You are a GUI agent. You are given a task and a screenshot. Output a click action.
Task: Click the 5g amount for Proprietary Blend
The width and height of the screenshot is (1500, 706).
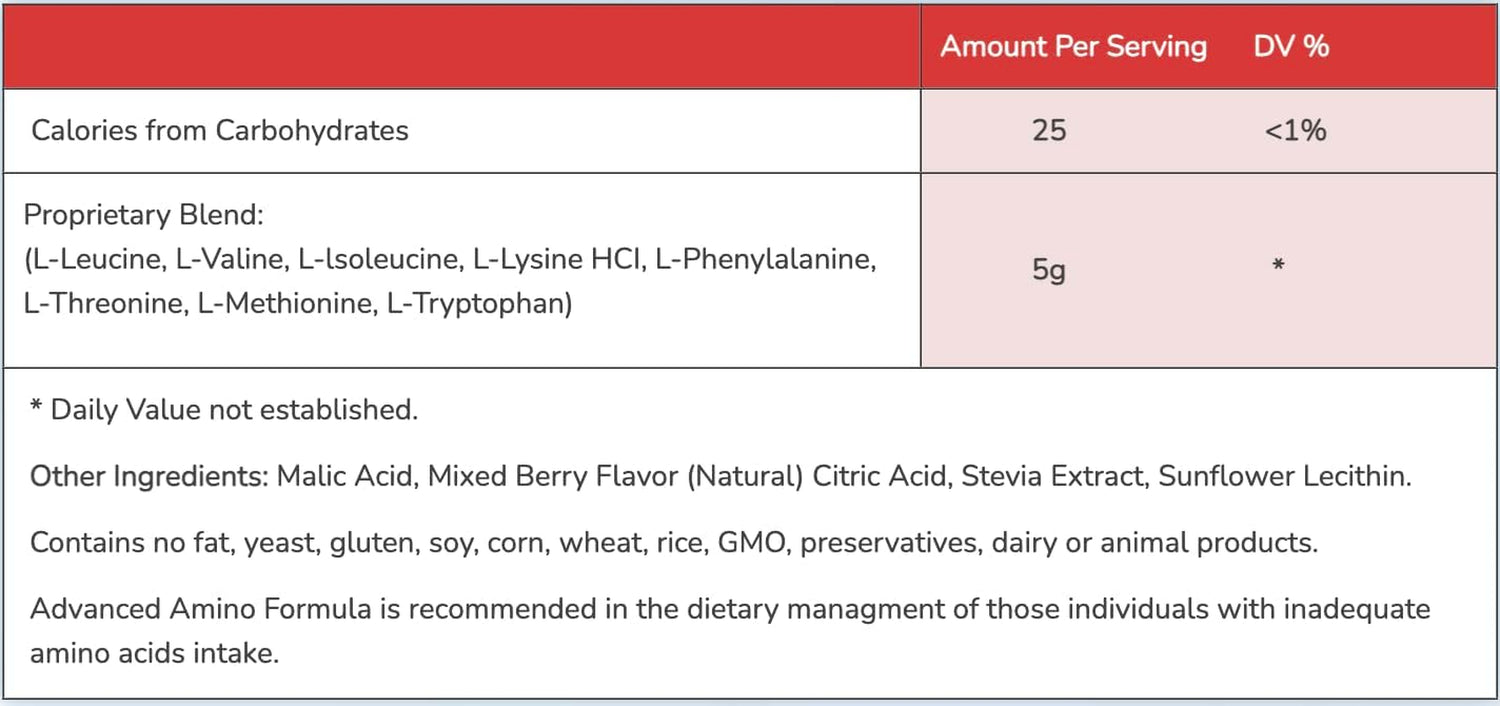1049,270
